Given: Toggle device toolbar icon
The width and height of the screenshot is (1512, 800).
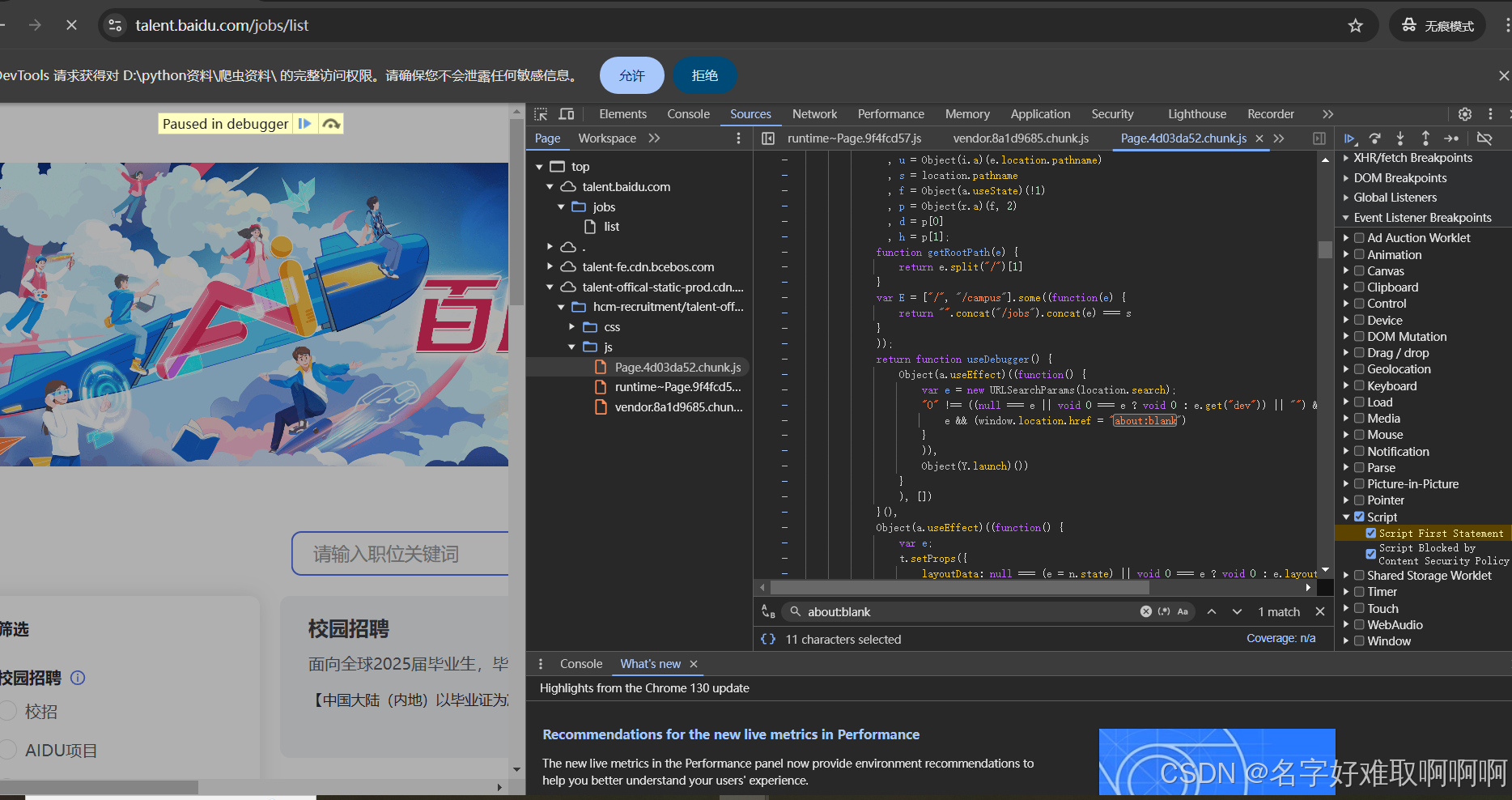Looking at the screenshot, I should tap(567, 114).
